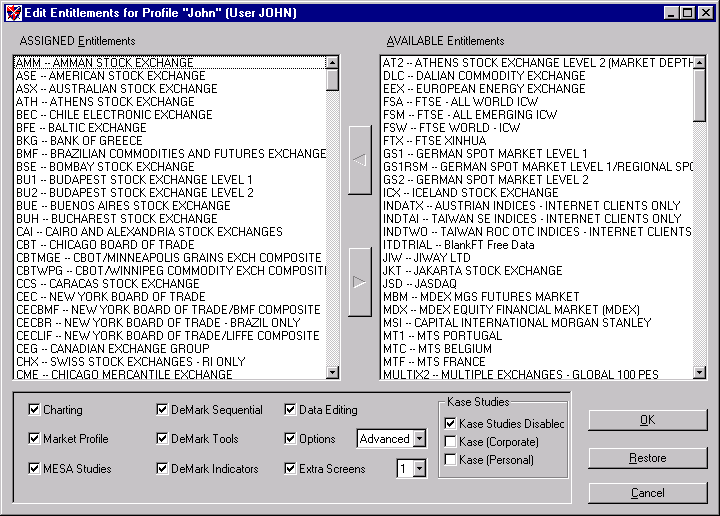Screen dimensions: 720x516
Task: Toggle the Extra Screens checkbox
Action: [290, 468]
